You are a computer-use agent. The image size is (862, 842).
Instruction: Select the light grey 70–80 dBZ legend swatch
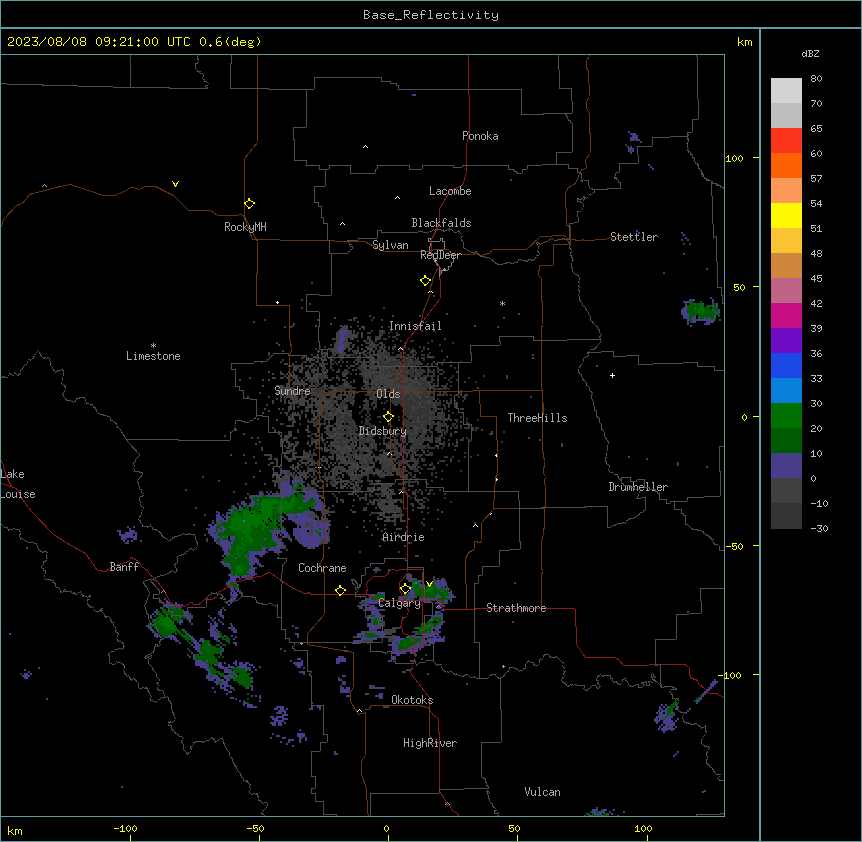[786, 91]
